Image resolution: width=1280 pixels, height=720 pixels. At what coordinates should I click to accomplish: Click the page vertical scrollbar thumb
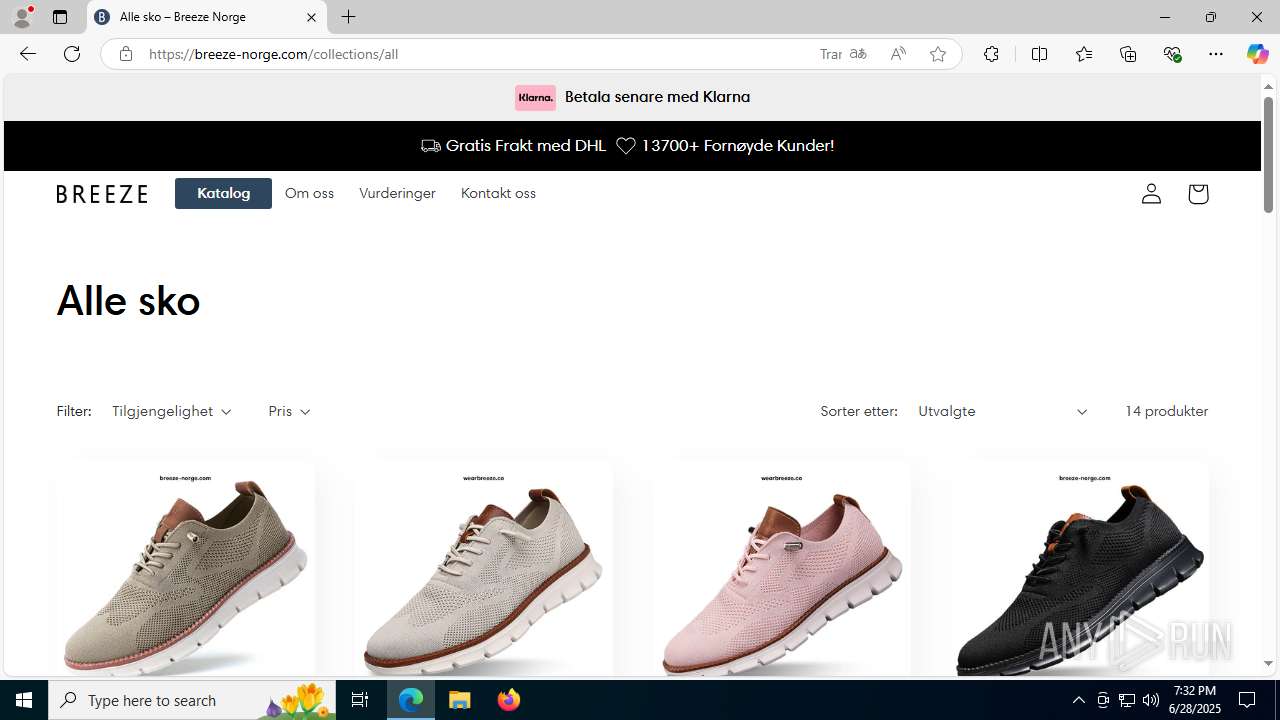pyautogui.click(x=1268, y=154)
